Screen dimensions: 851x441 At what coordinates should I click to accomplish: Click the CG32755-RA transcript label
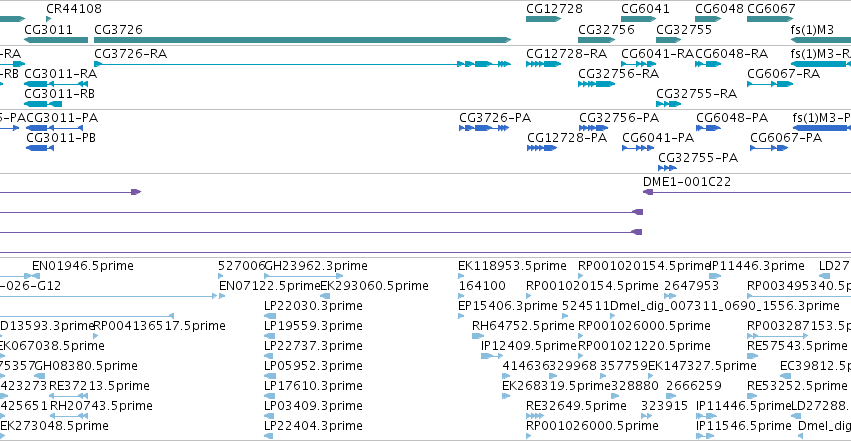tap(696, 94)
